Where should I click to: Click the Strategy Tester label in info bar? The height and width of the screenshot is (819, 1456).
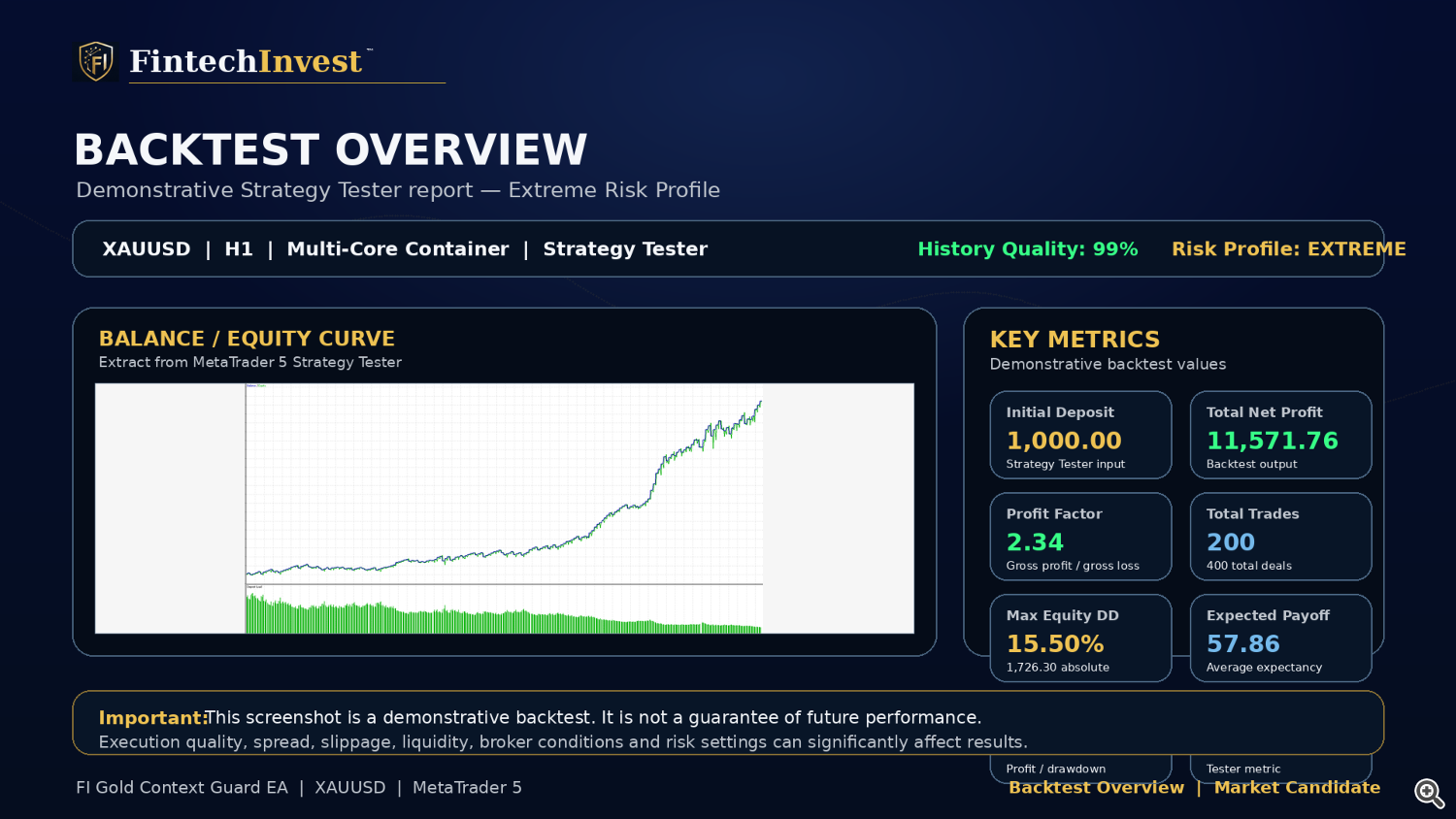[x=625, y=249]
